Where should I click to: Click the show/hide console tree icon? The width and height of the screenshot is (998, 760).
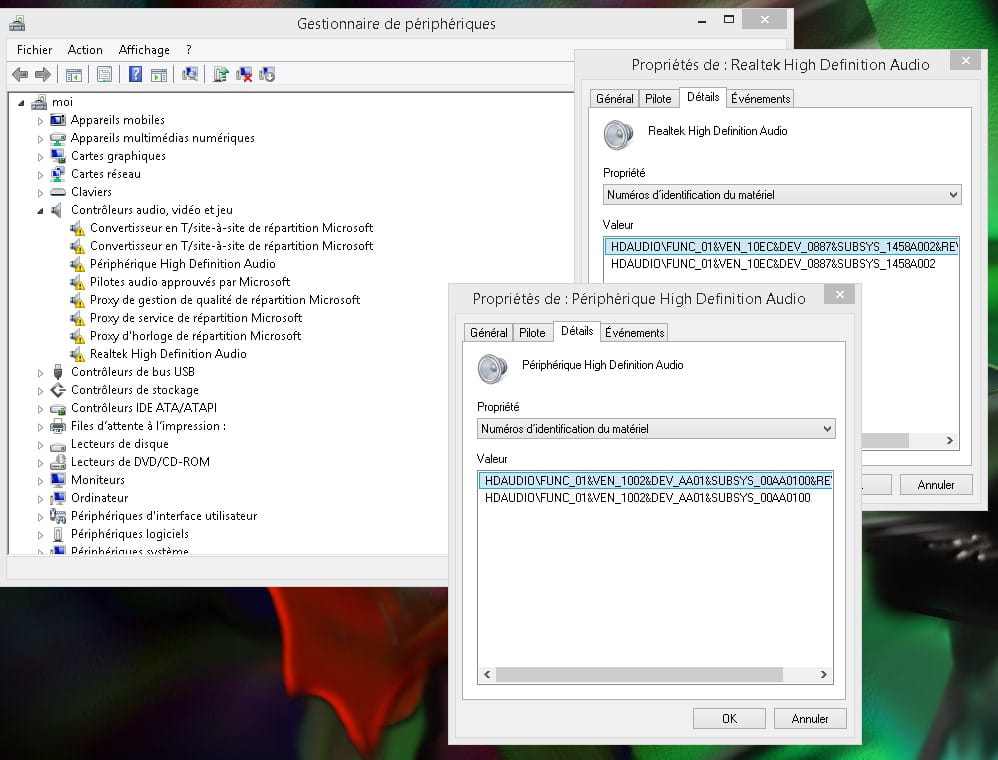tap(74, 75)
